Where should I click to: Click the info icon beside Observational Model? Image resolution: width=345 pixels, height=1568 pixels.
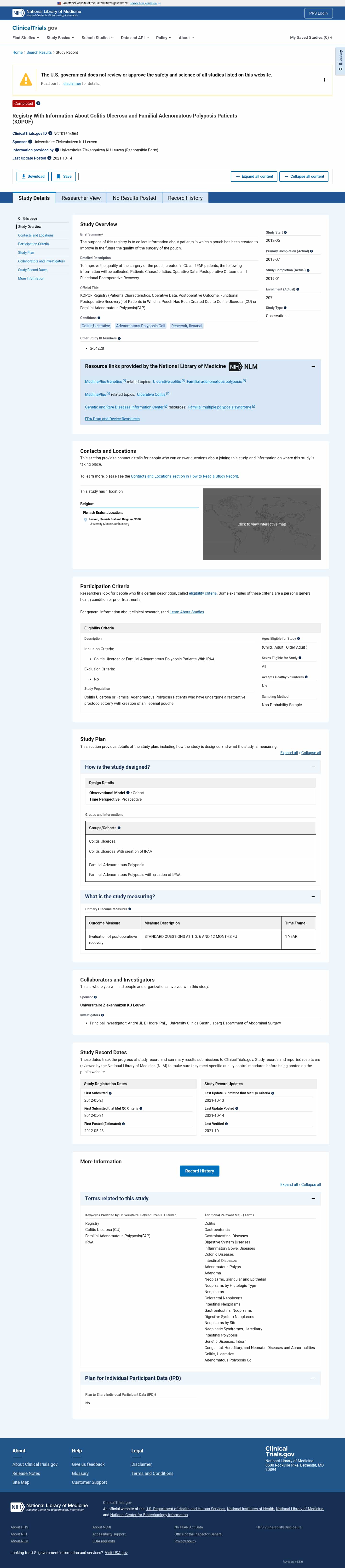click(128, 793)
